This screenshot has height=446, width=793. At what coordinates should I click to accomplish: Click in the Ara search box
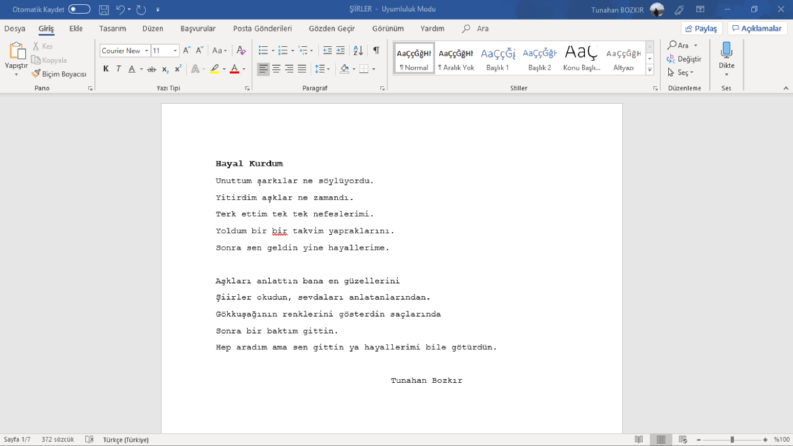tap(483, 28)
